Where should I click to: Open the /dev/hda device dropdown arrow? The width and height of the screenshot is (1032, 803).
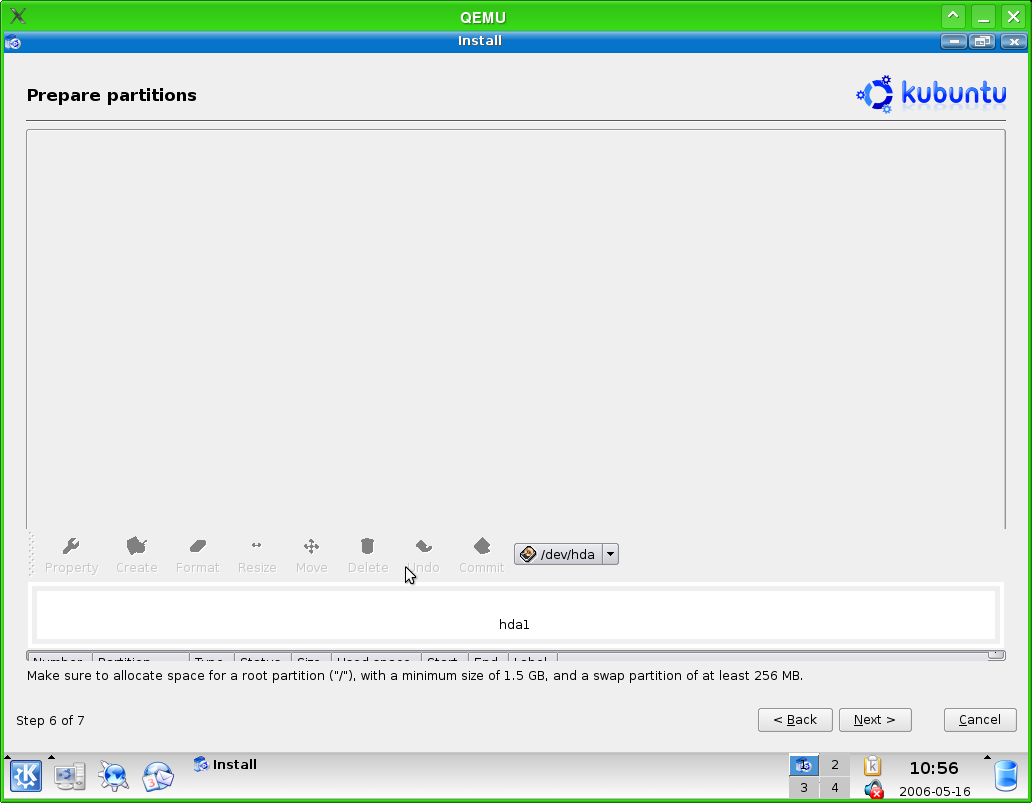pos(610,554)
